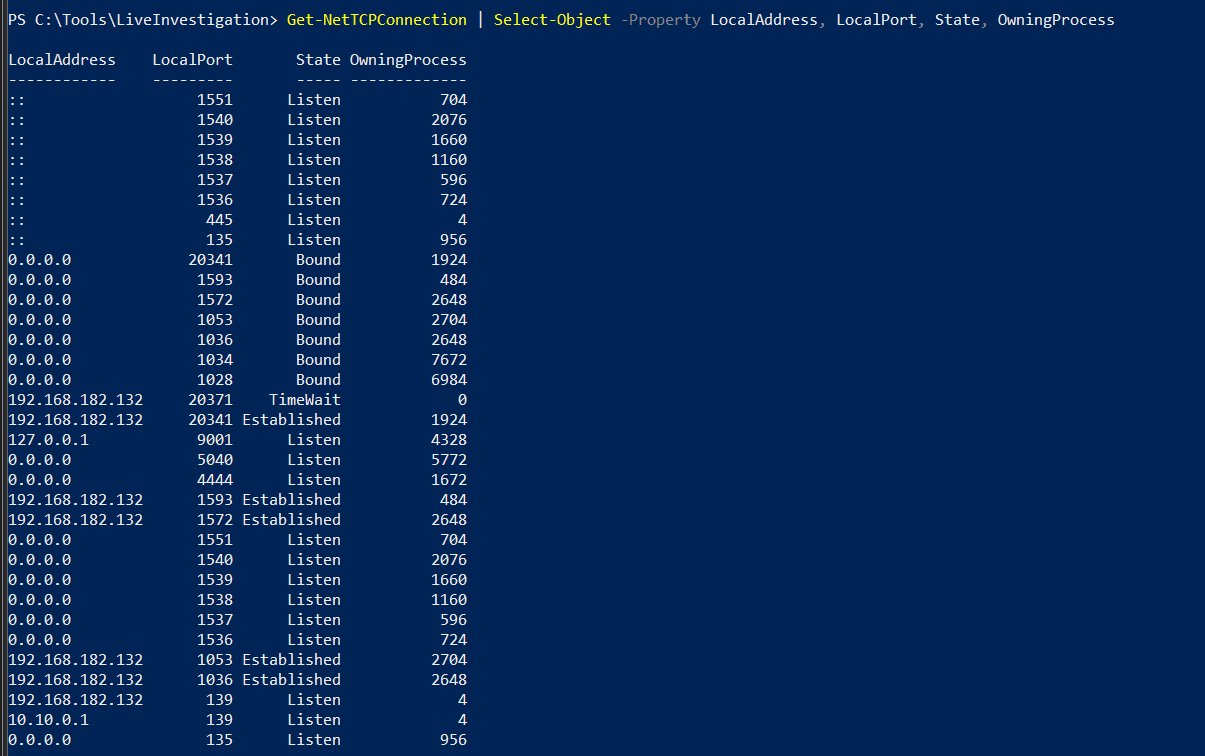Click owning process 4 in port 445 row
Viewport: 1205px width, 756px height.
coord(462,220)
